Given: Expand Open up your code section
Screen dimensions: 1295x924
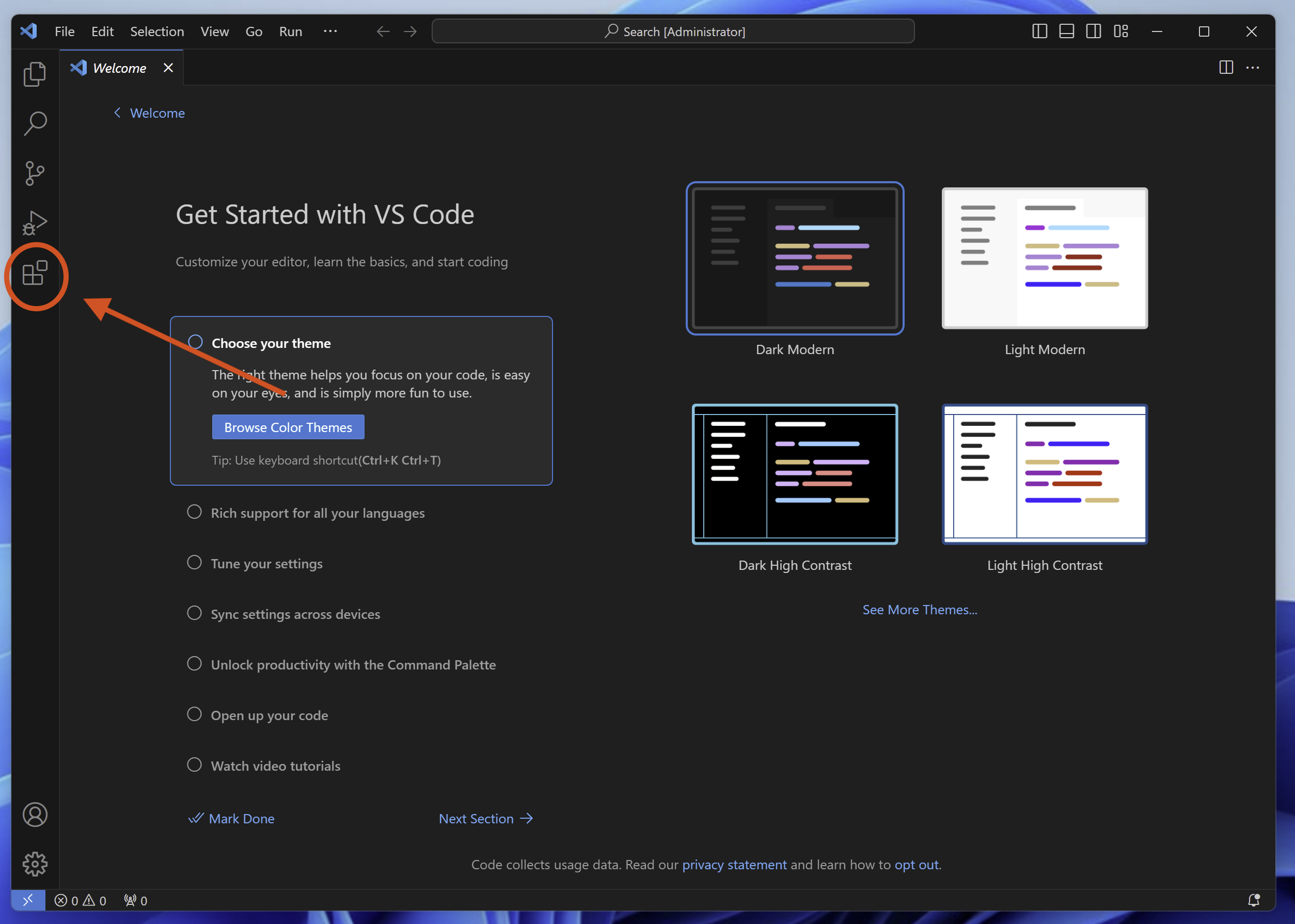Looking at the screenshot, I should point(269,714).
